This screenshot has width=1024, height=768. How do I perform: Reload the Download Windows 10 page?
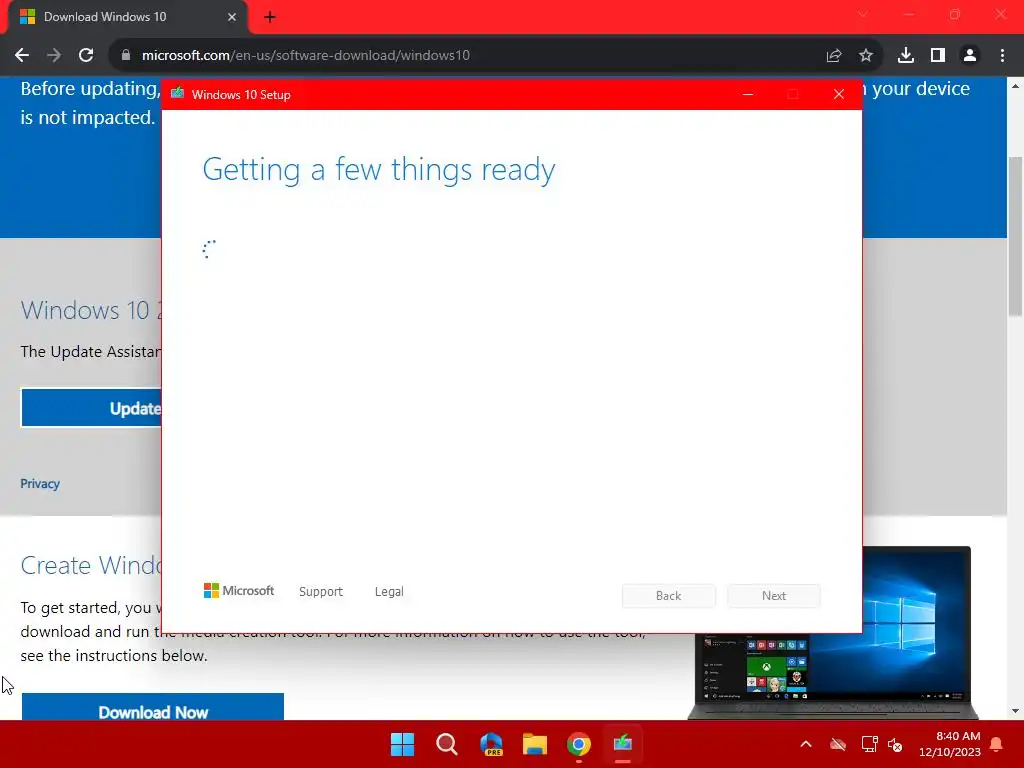coord(86,56)
